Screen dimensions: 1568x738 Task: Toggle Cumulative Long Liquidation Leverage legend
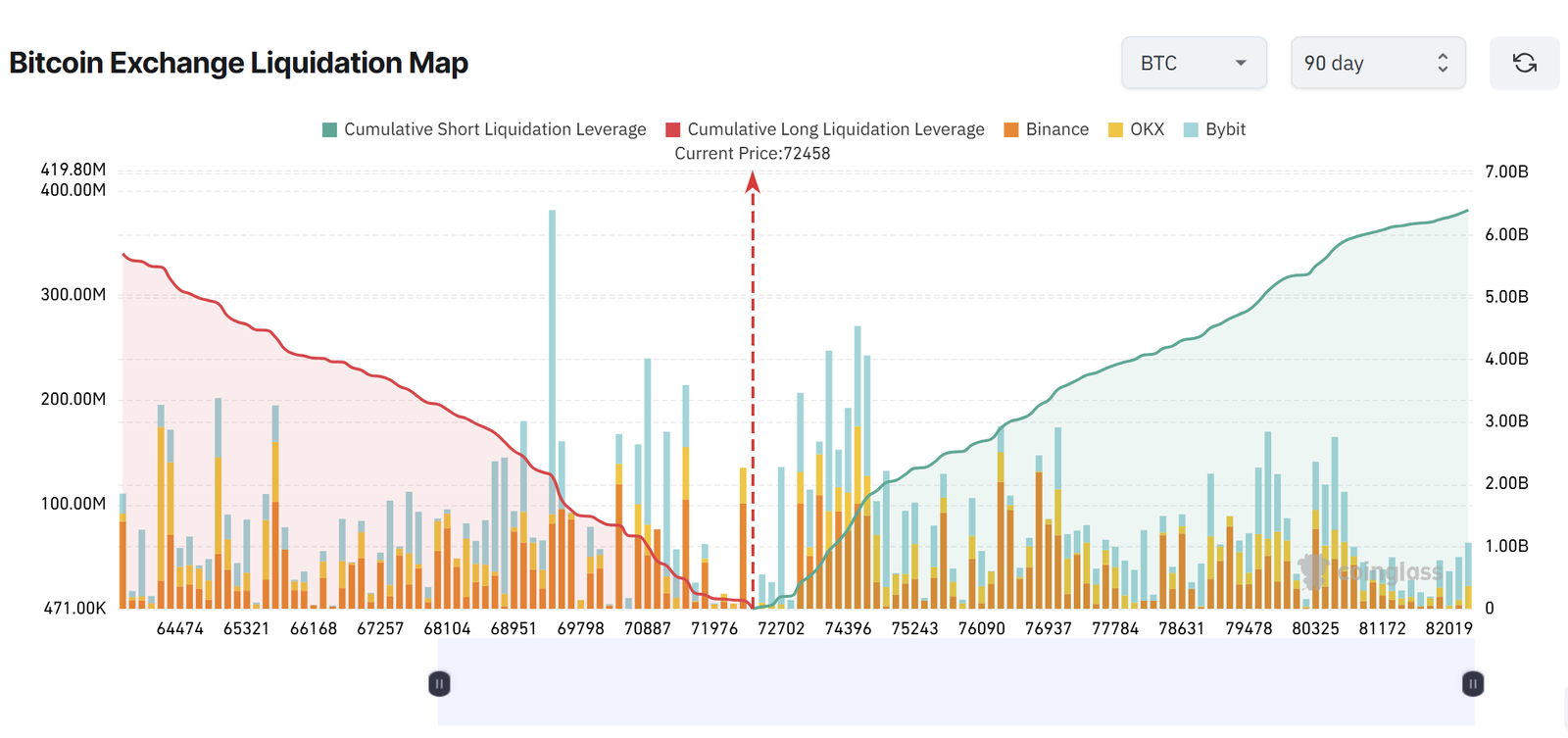coord(835,129)
